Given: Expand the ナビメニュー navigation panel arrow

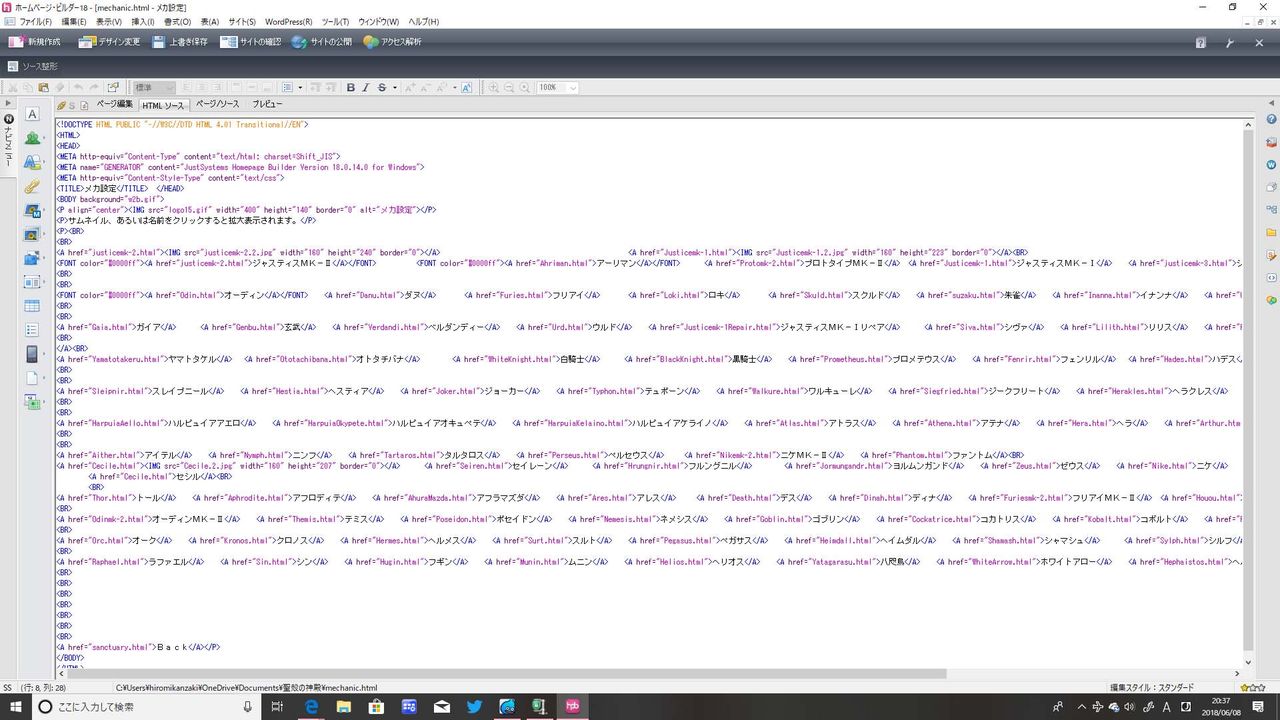Looking at the screenshot, I should pos(8,103).
